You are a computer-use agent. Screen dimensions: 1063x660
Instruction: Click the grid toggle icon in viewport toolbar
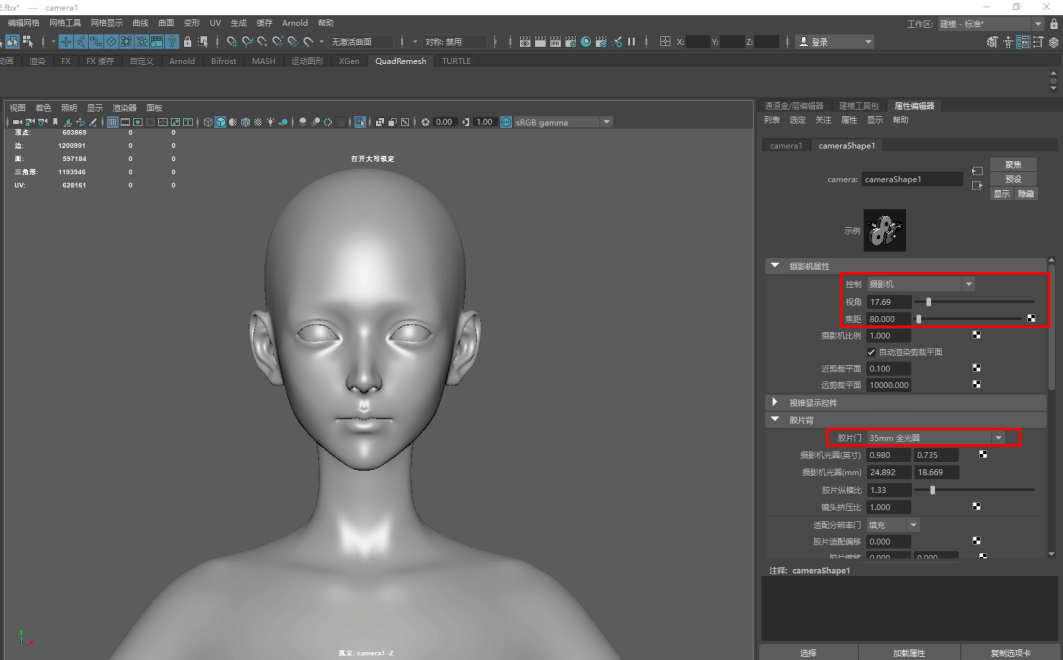point(112,122)
